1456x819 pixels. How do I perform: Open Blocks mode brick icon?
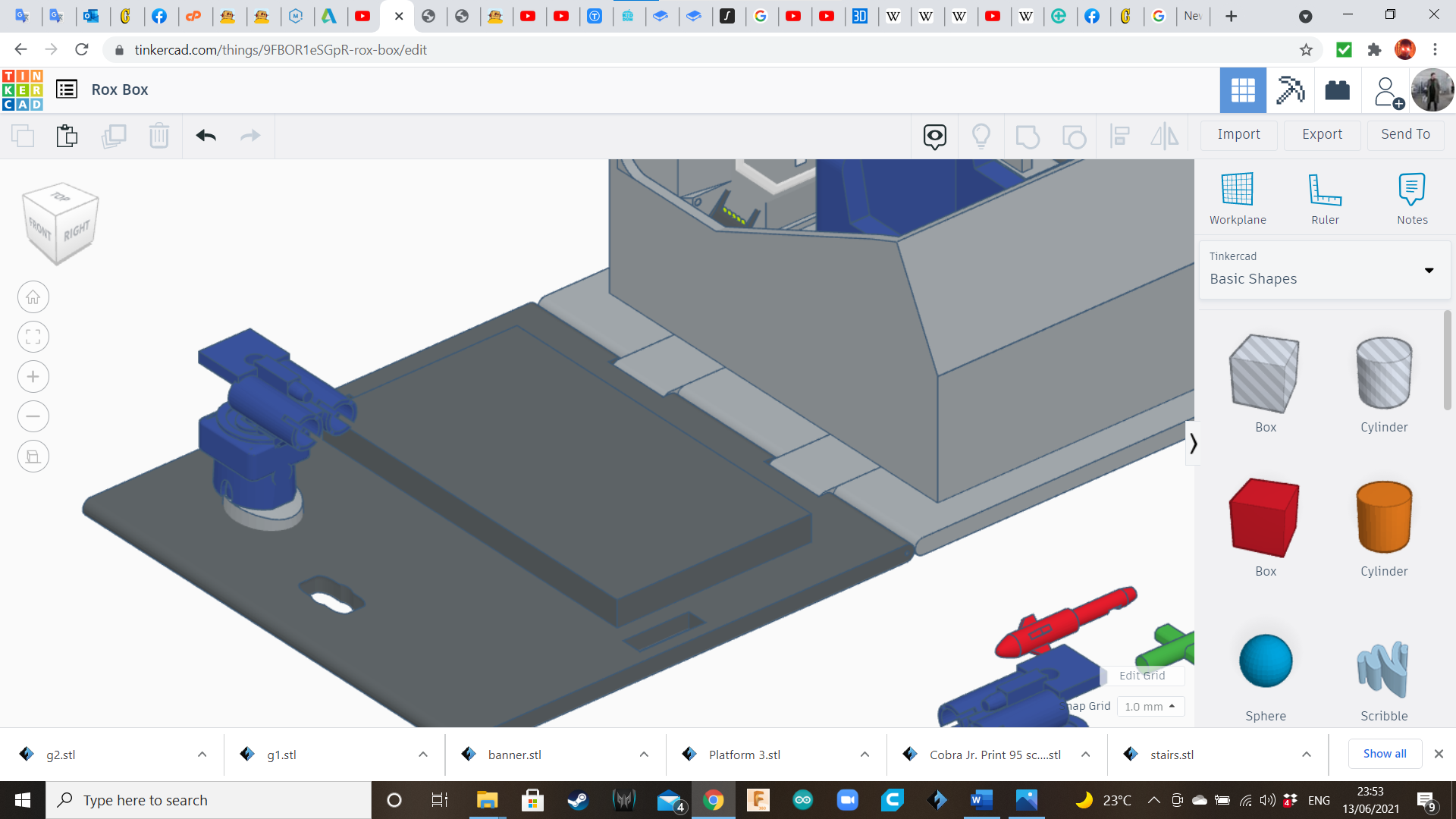1337,90
